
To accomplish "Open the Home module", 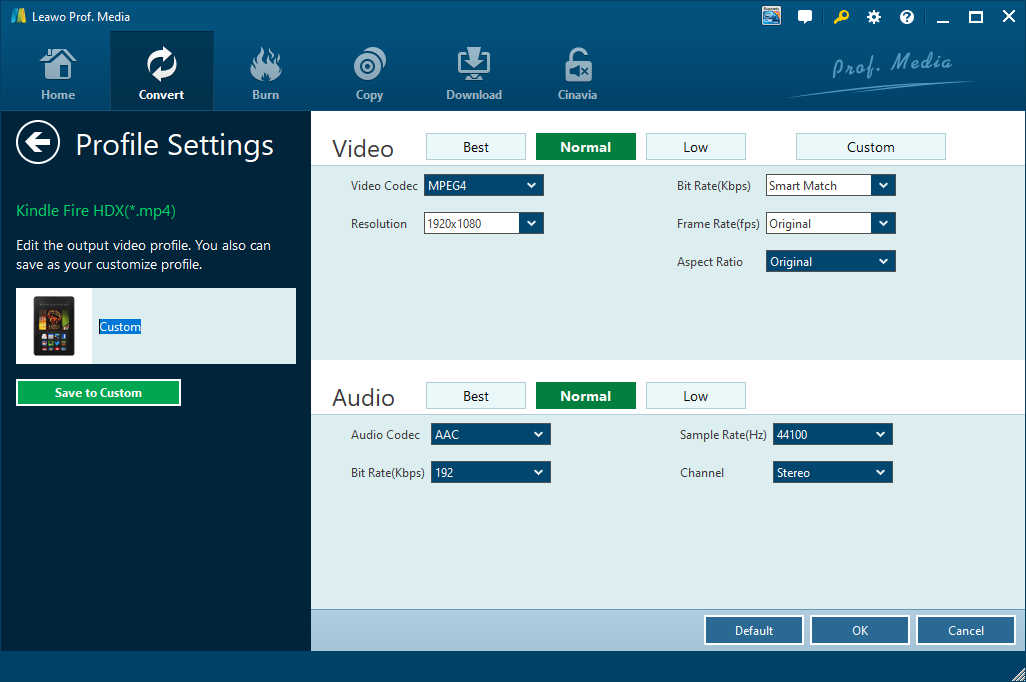I will pos(58,73).
